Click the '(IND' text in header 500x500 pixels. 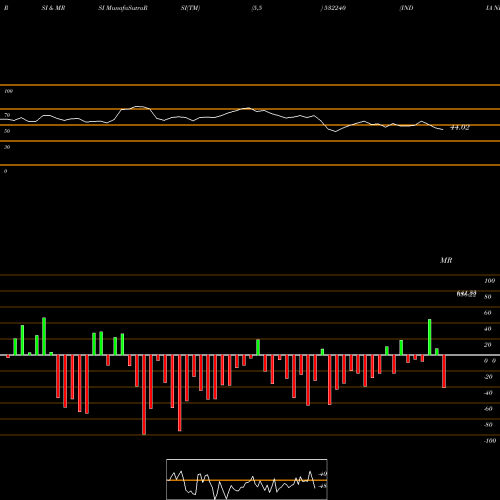tap(406, 8)
